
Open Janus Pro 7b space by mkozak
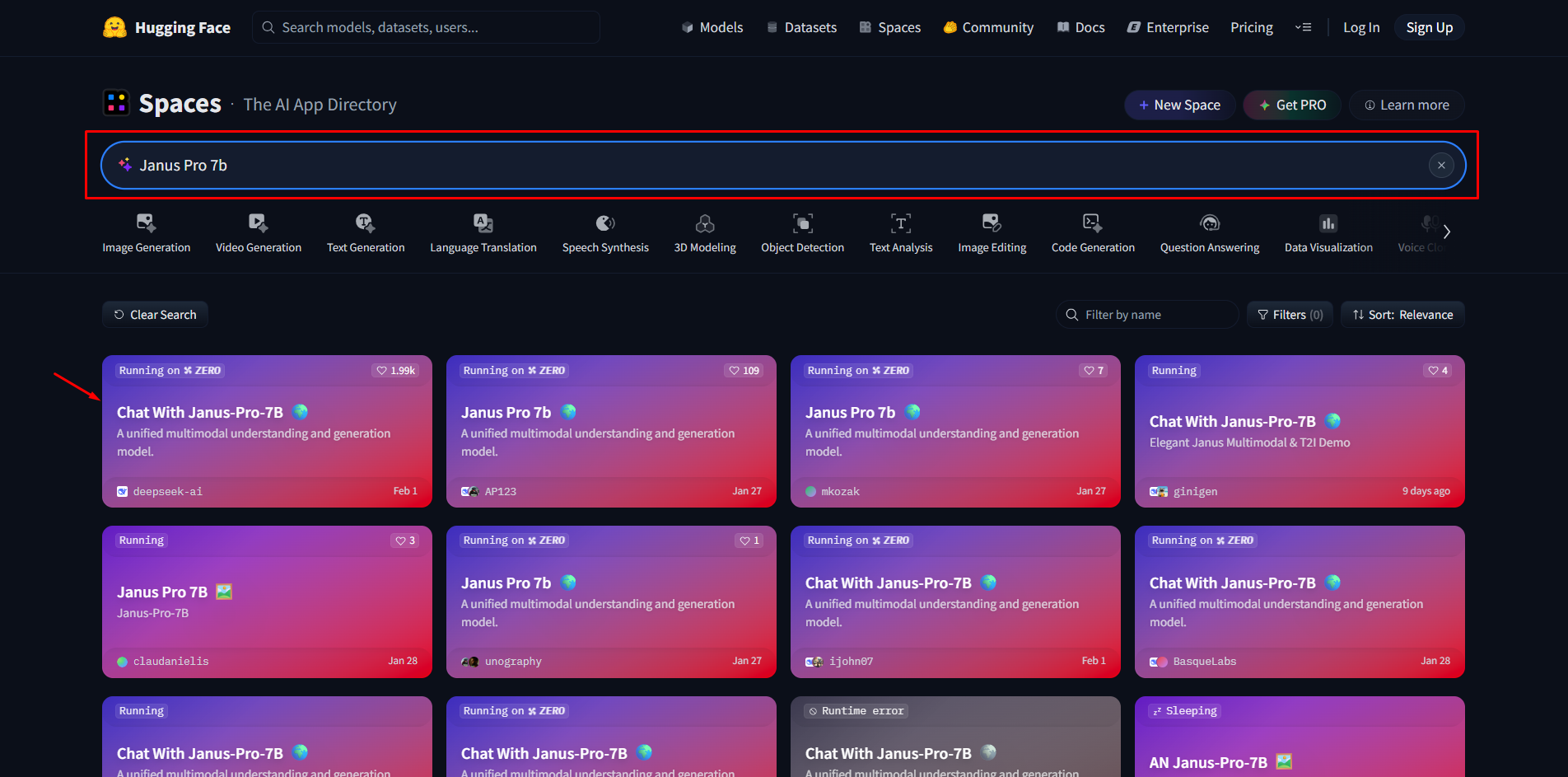[955, 431]
